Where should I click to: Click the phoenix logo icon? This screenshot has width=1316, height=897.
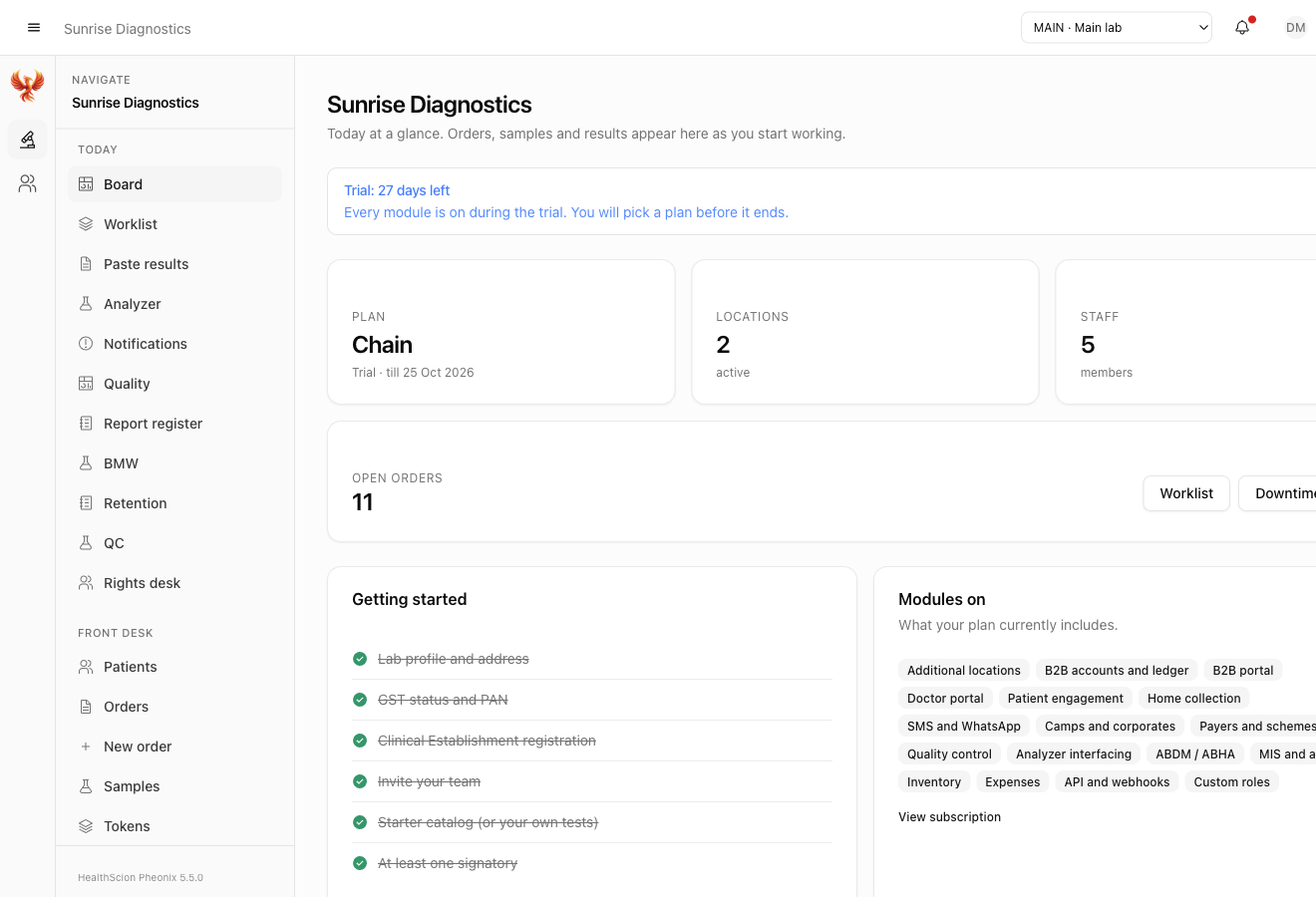point(28,86)
